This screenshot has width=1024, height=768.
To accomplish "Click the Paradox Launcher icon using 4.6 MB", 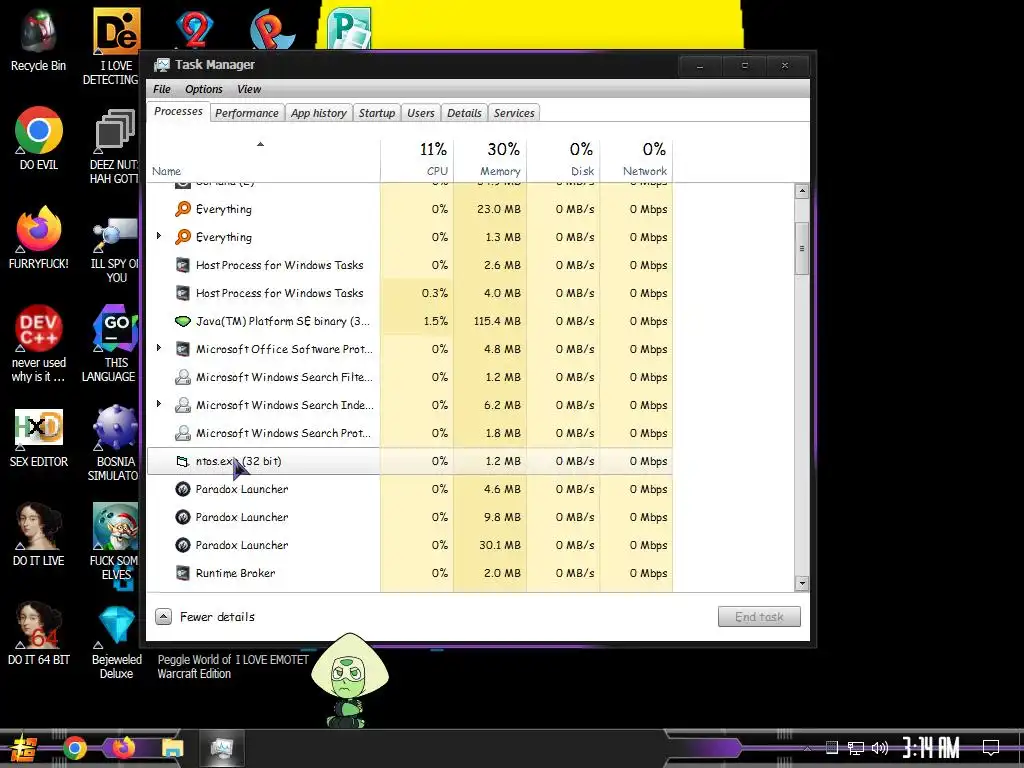I will pyautogui.click(x=183, y=489).
